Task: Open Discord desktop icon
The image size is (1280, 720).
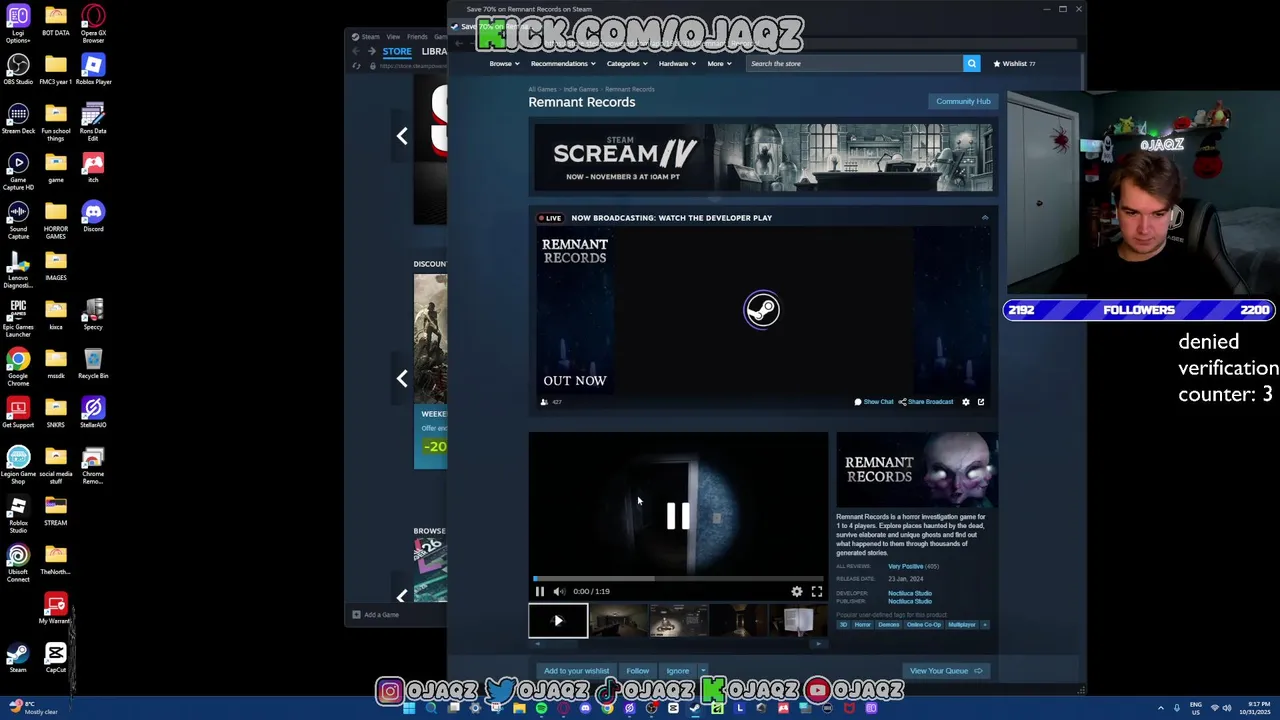Action: (x=93, y=217)
